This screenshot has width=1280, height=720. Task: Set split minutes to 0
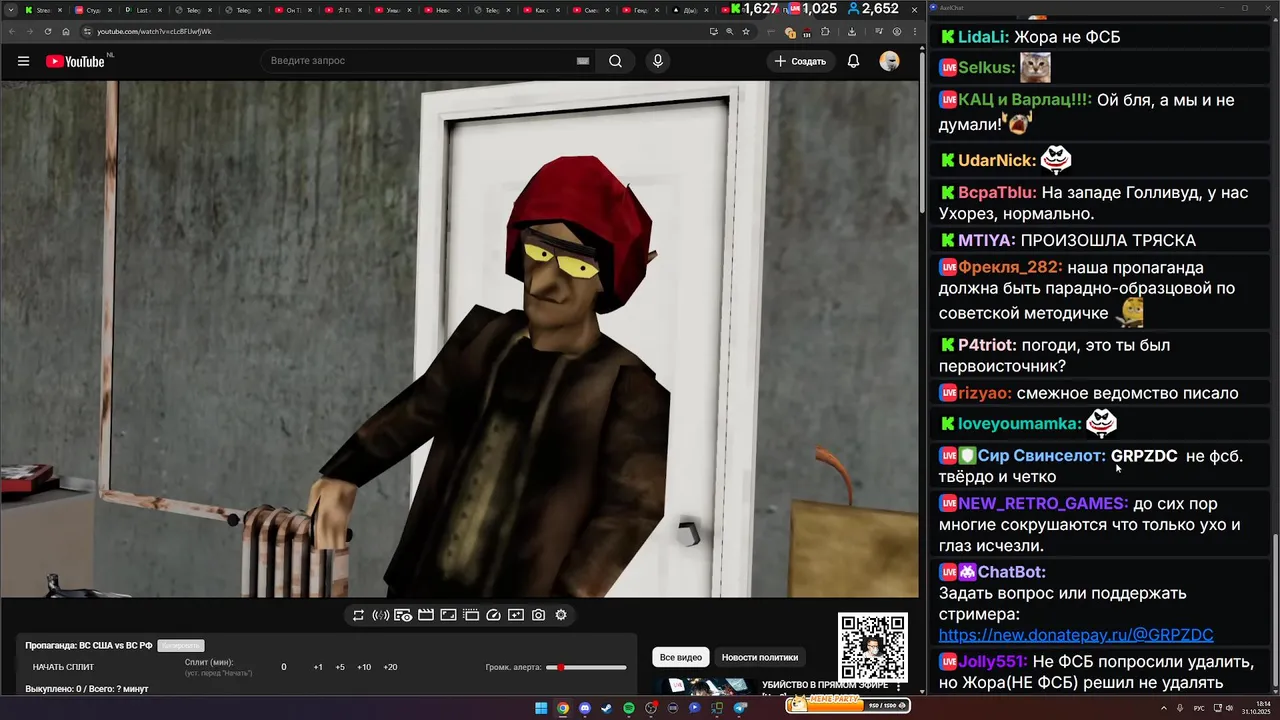click(284, 667)
